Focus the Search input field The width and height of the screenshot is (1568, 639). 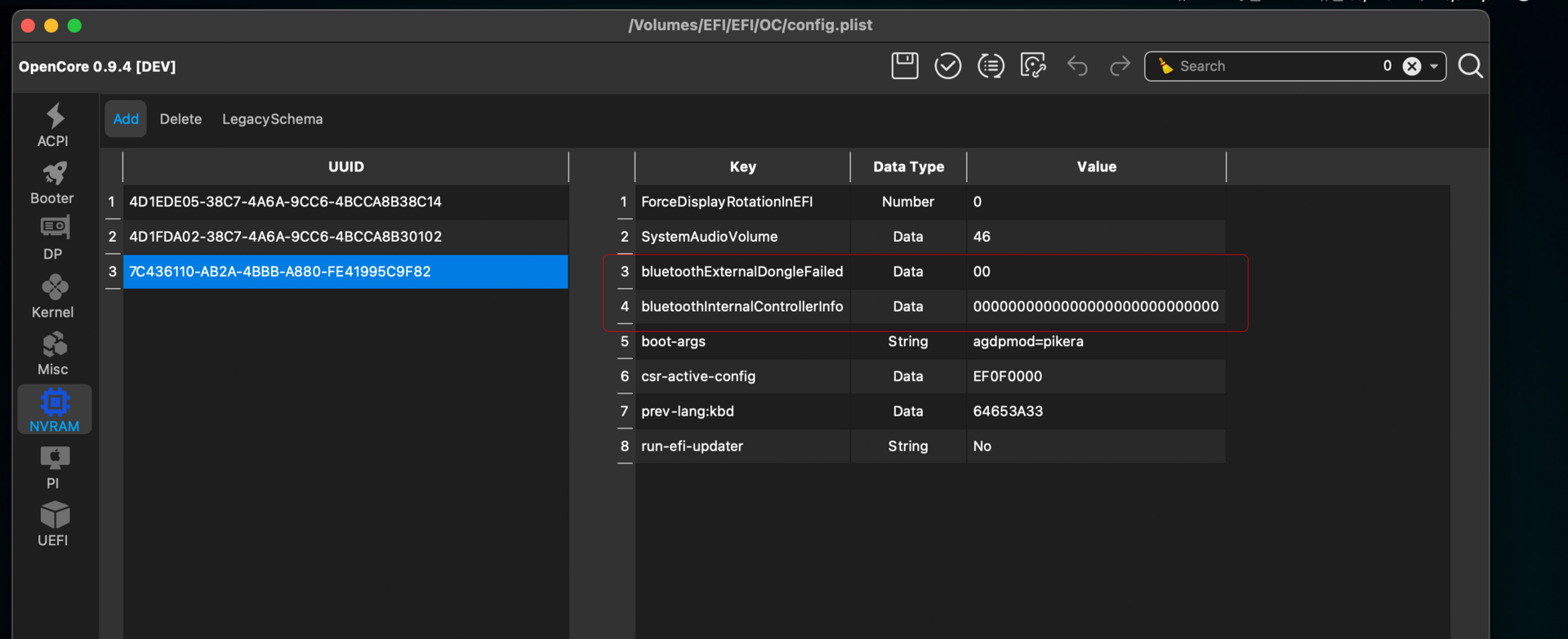click(1274, 67)
